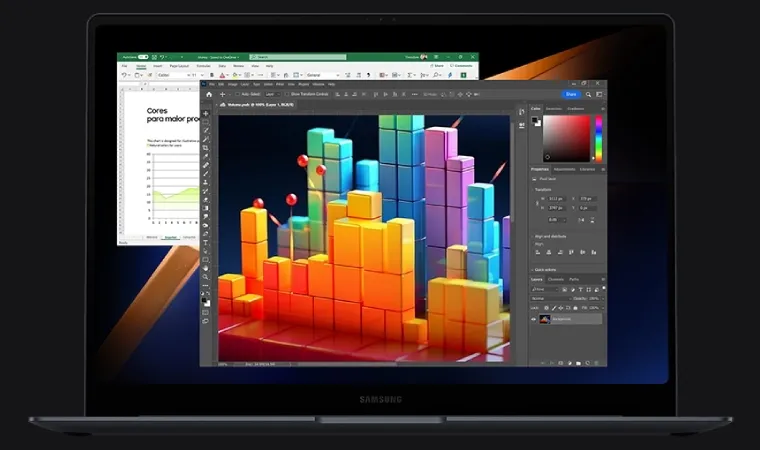The image size is (760, 450).
Task: Hide the Background layer with eye icon
Action: tap(534, 319)
